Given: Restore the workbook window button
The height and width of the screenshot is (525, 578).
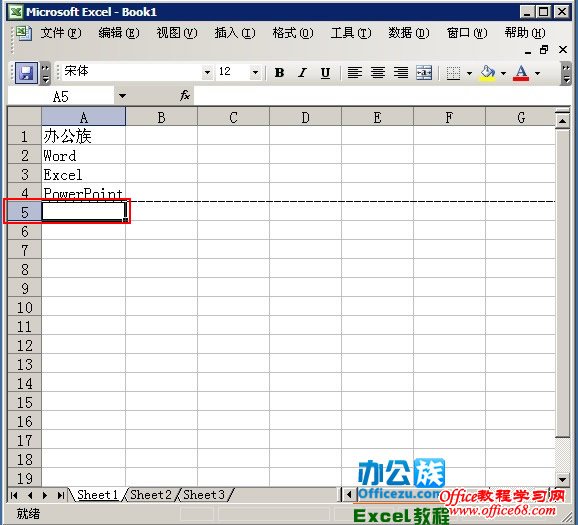Looking at the screenshot, I should (x=544, y=50).
